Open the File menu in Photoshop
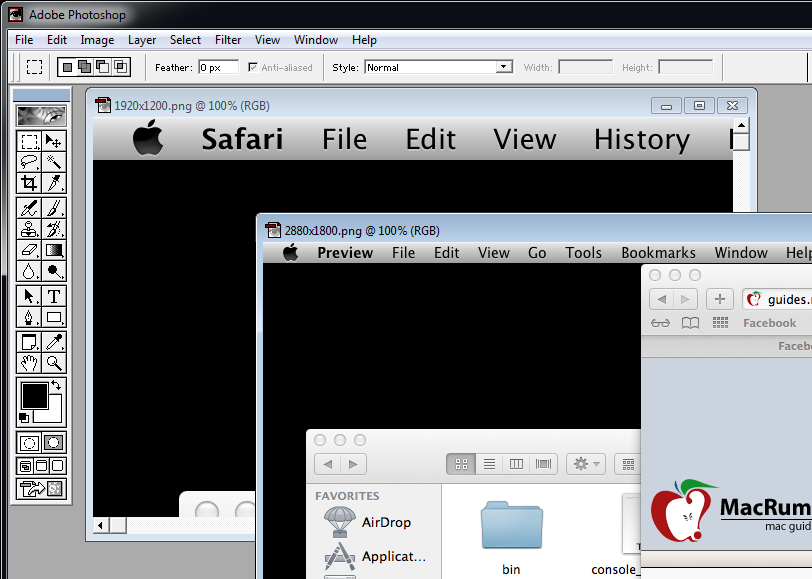 24,40
